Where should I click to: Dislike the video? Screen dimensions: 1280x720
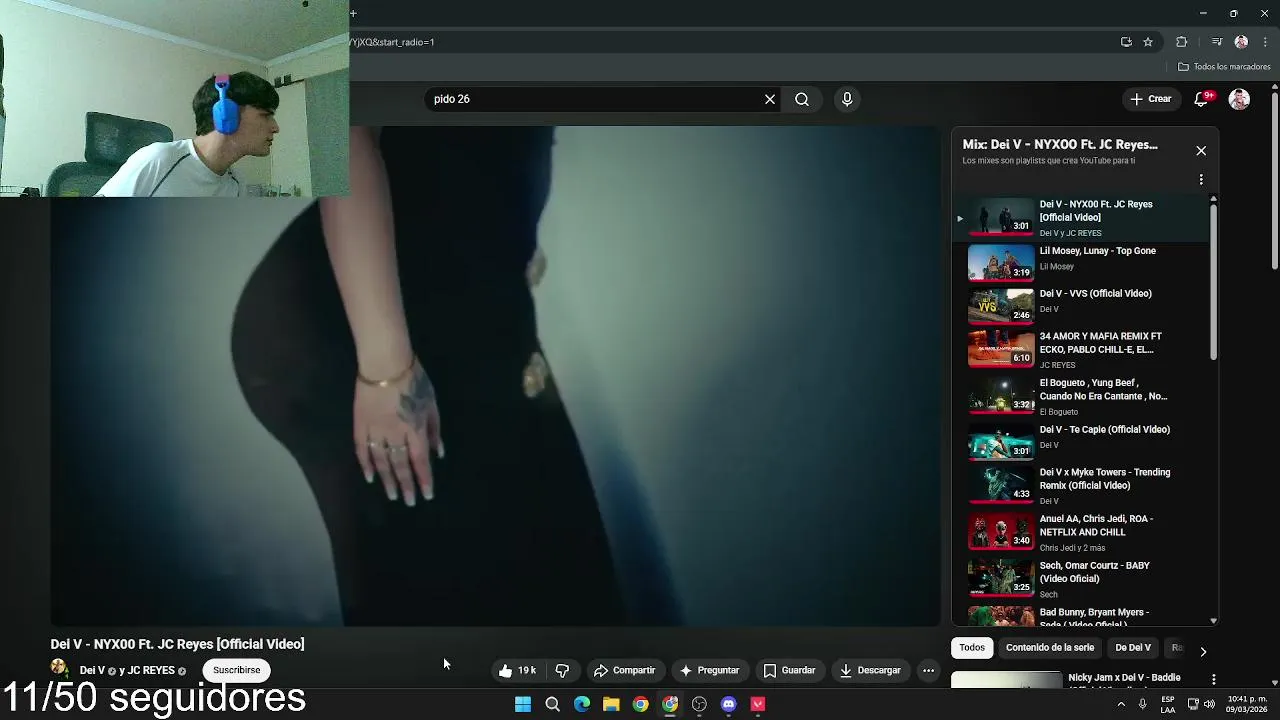[562, 670]
